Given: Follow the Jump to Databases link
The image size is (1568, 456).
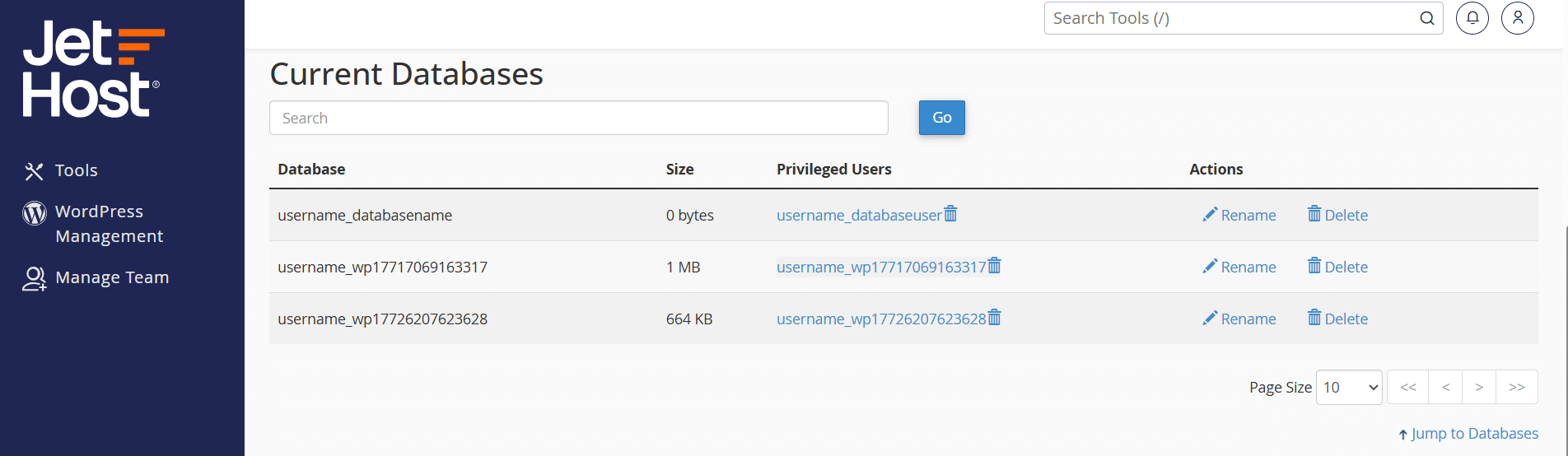Looking at the screenshot, I should (1474, 434).
